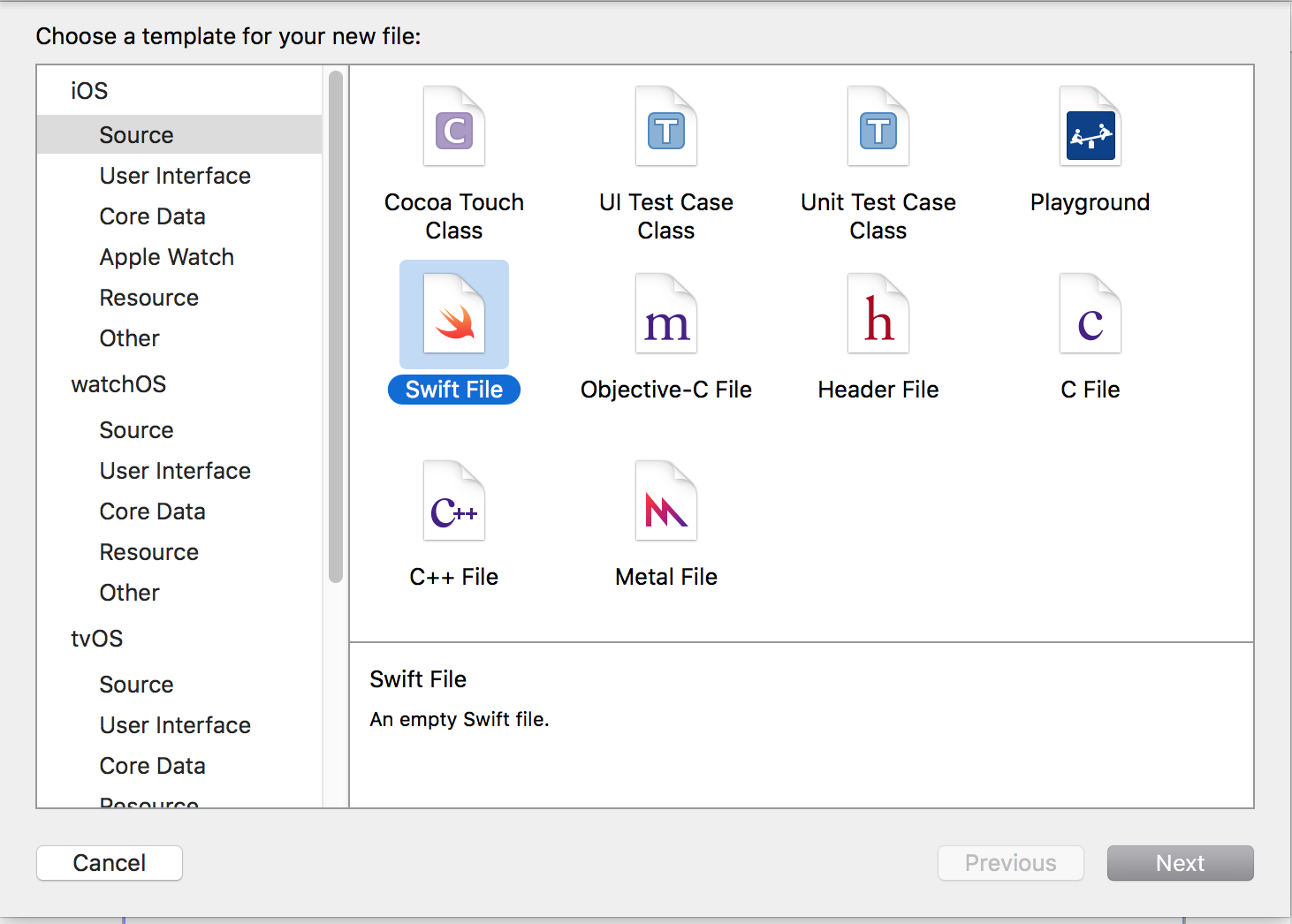Click the Previous button
This screenshot has height=924, width=1292.
tap(1010, 863)
